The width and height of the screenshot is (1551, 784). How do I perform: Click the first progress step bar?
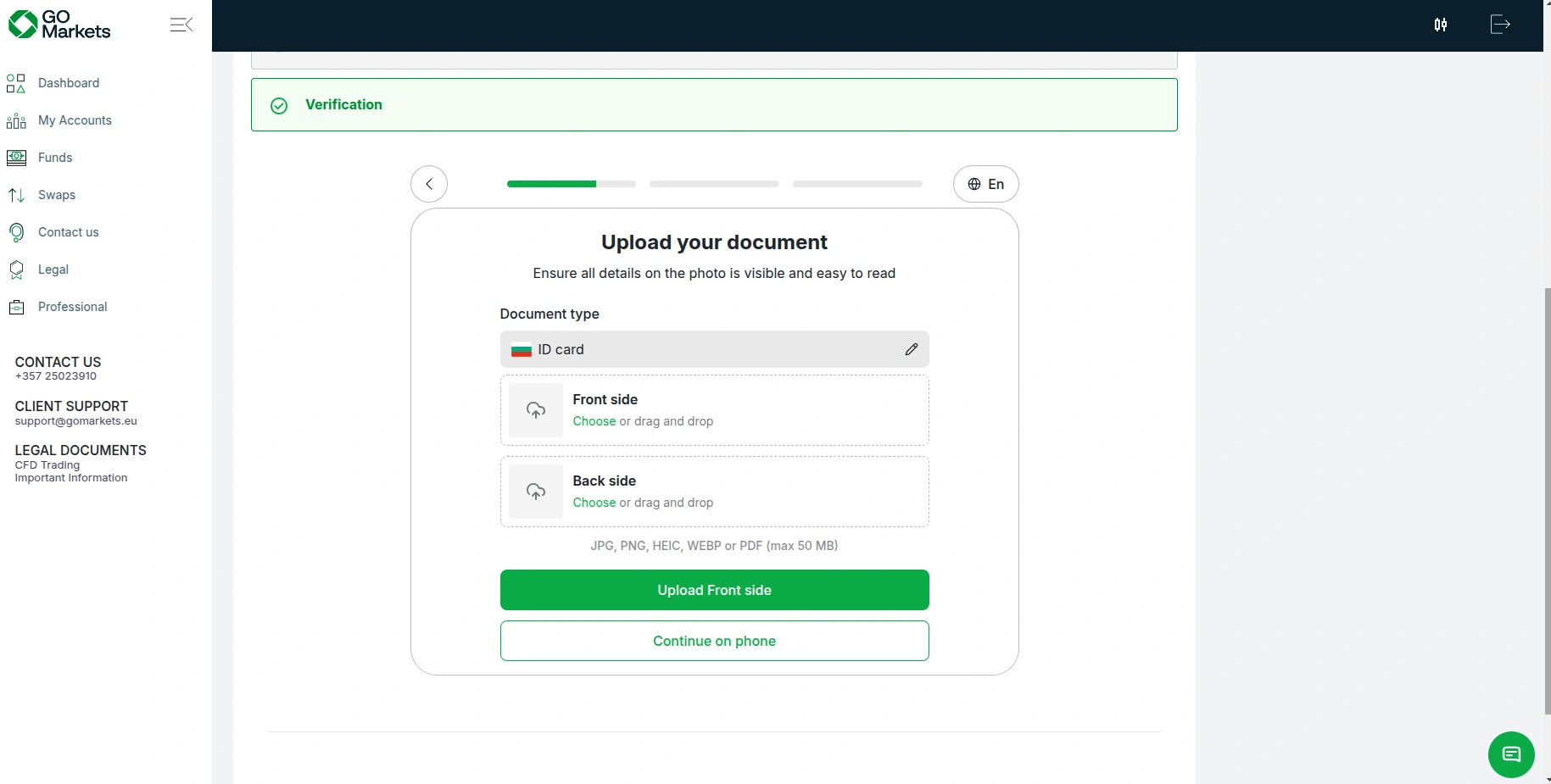(x=571, y=184)
